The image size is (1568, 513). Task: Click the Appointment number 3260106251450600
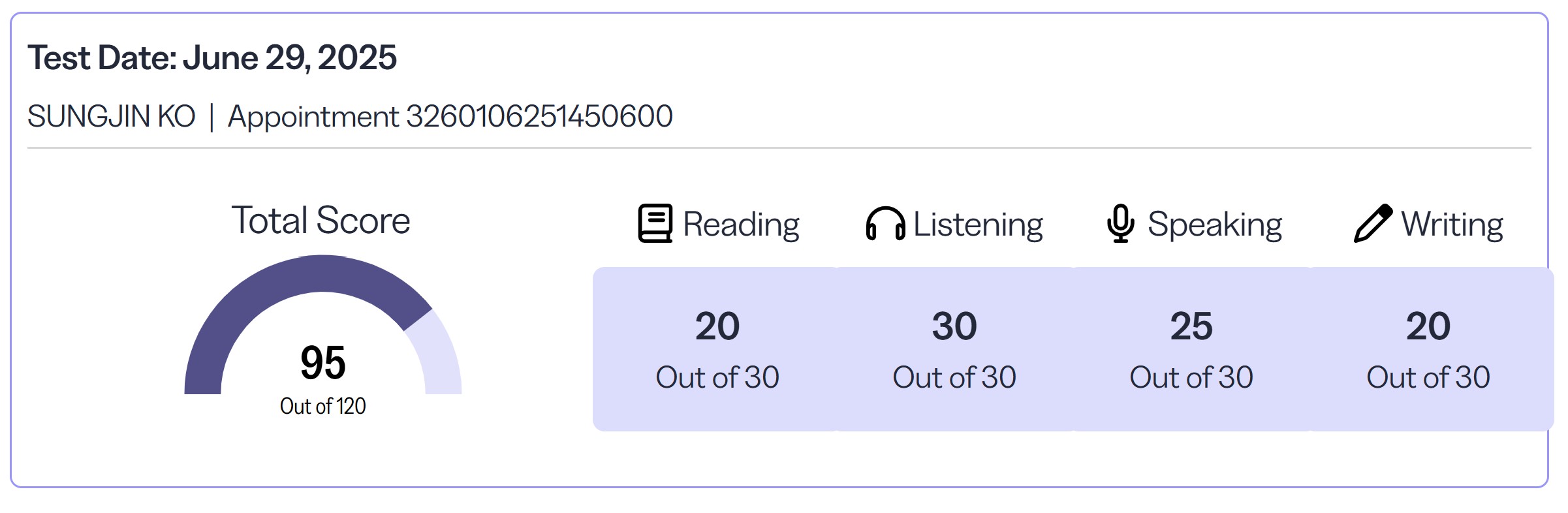click(x=450, y=117)
